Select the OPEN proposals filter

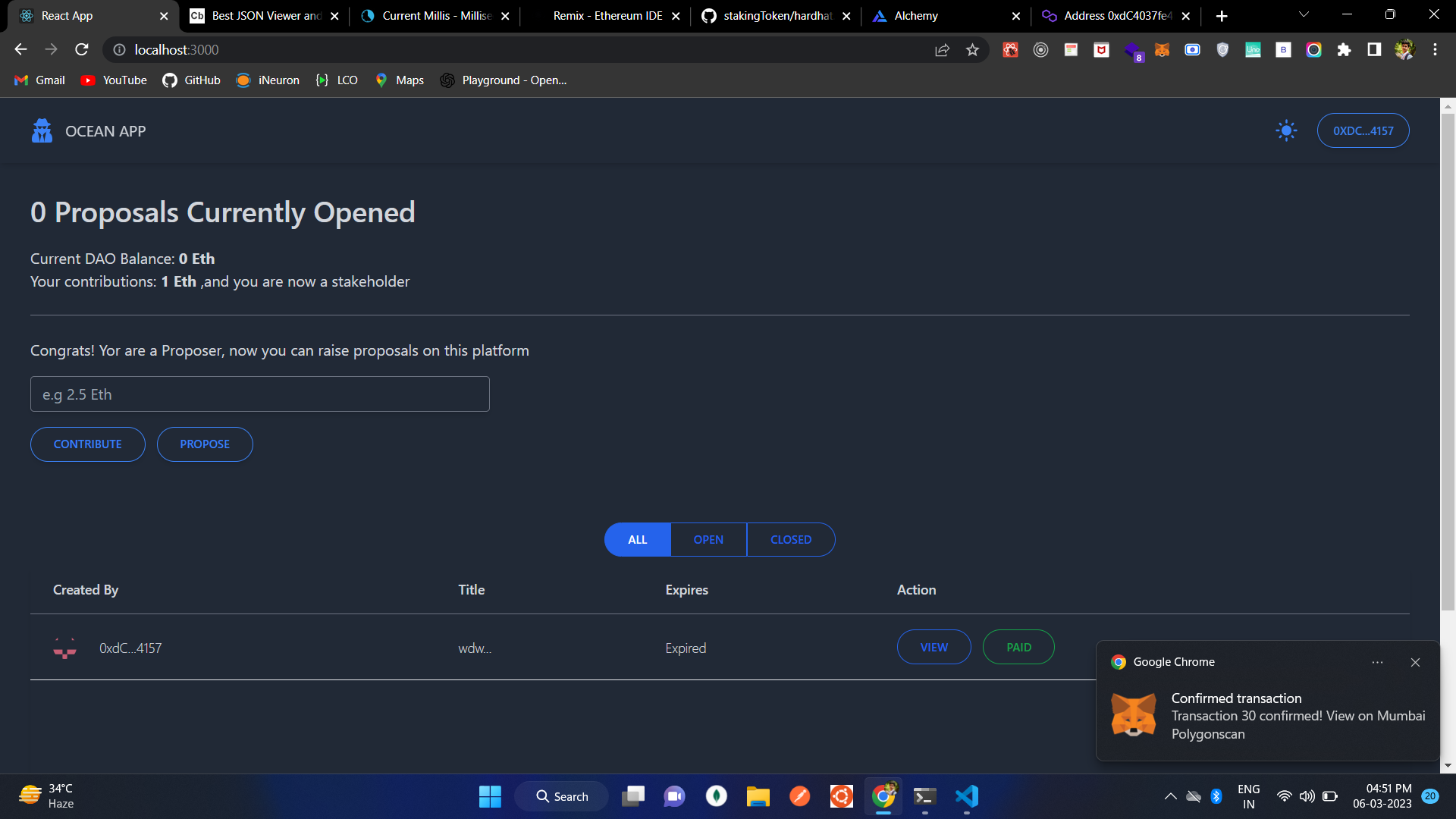tap(708, 539)
